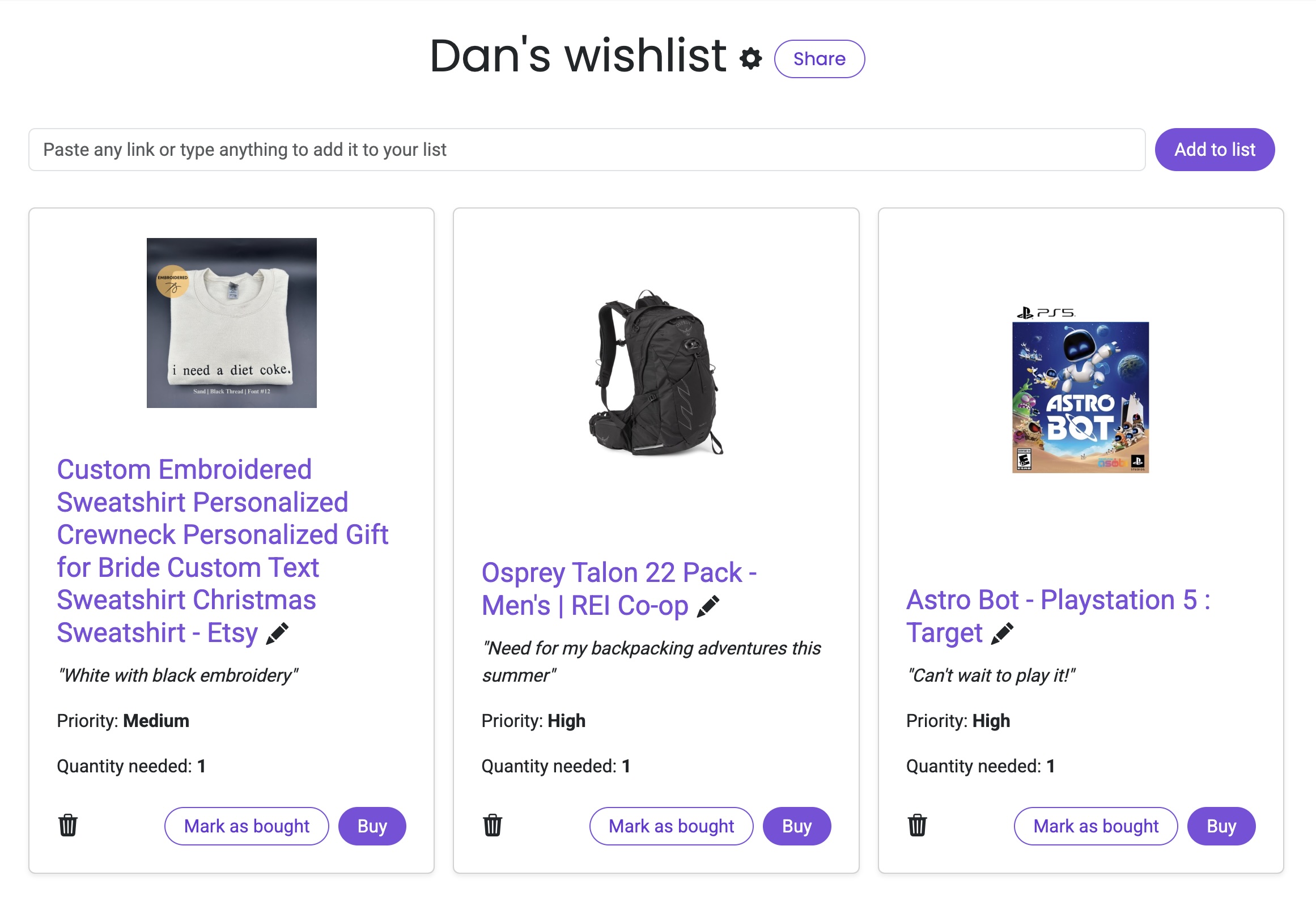Mark the sweatshirt as bought
1316x901 pixels.
pyautogui.click(x=247, y=826)
